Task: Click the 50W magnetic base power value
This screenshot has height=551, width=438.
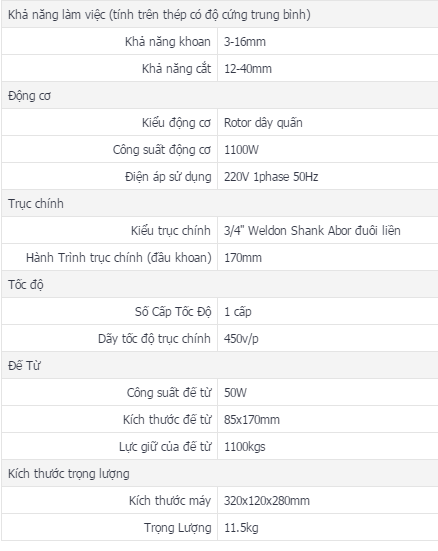Action: [x=236, y=393]
